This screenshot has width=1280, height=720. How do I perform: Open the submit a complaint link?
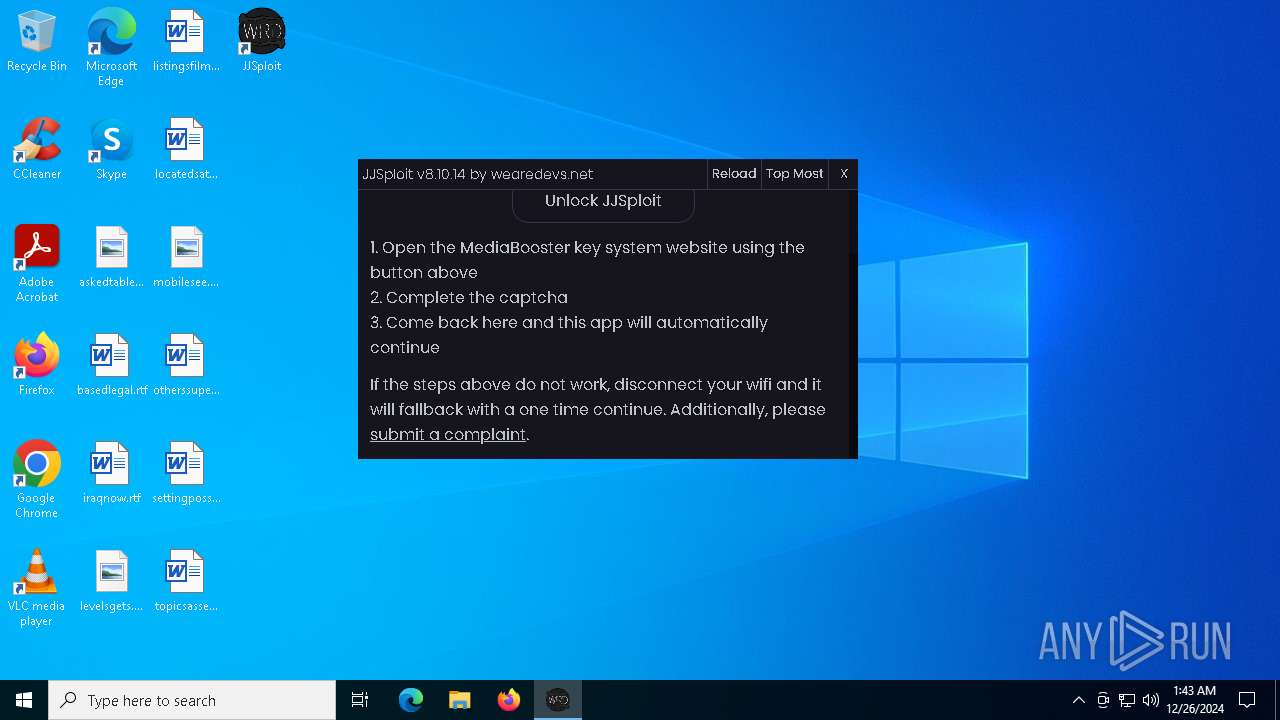point(448,434)
